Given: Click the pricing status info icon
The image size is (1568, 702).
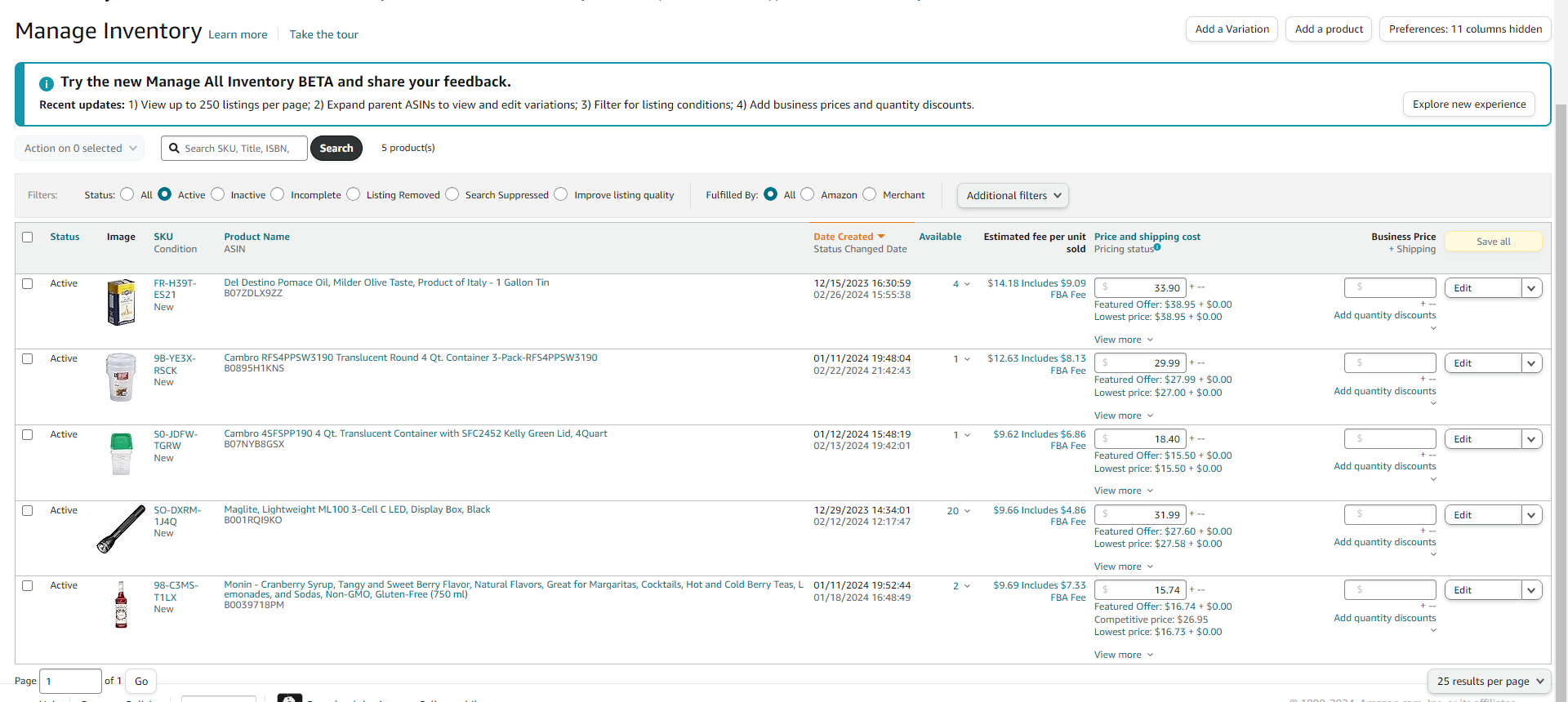Looking at the screenshot, I should (1157, 247).
